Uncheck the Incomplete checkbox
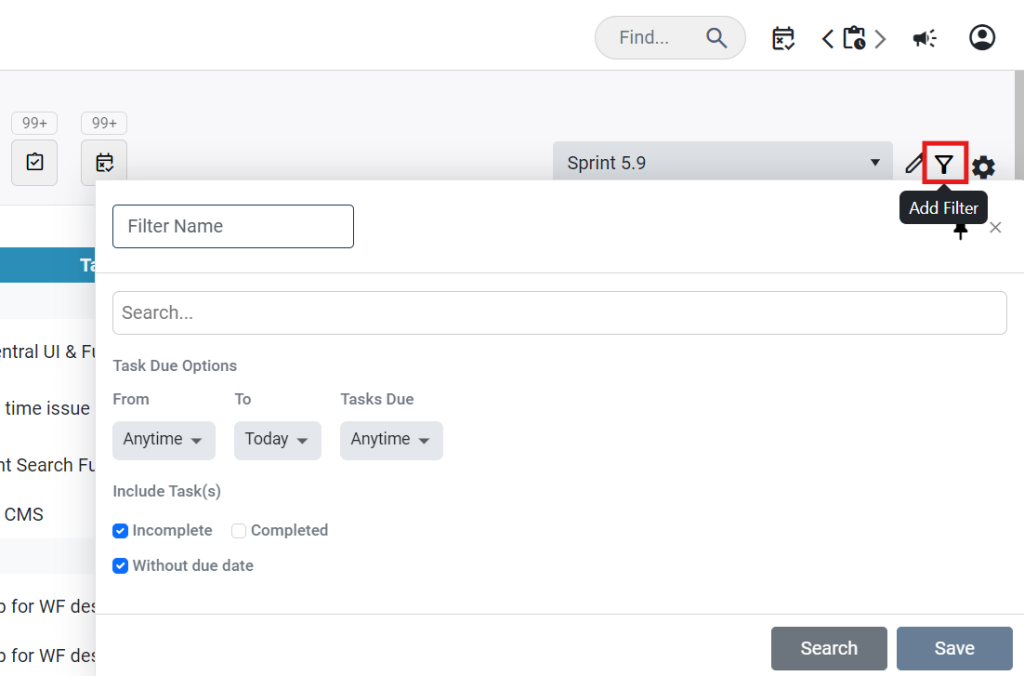Viewport: 1024px width, 676px height. [x=120, y=530]
